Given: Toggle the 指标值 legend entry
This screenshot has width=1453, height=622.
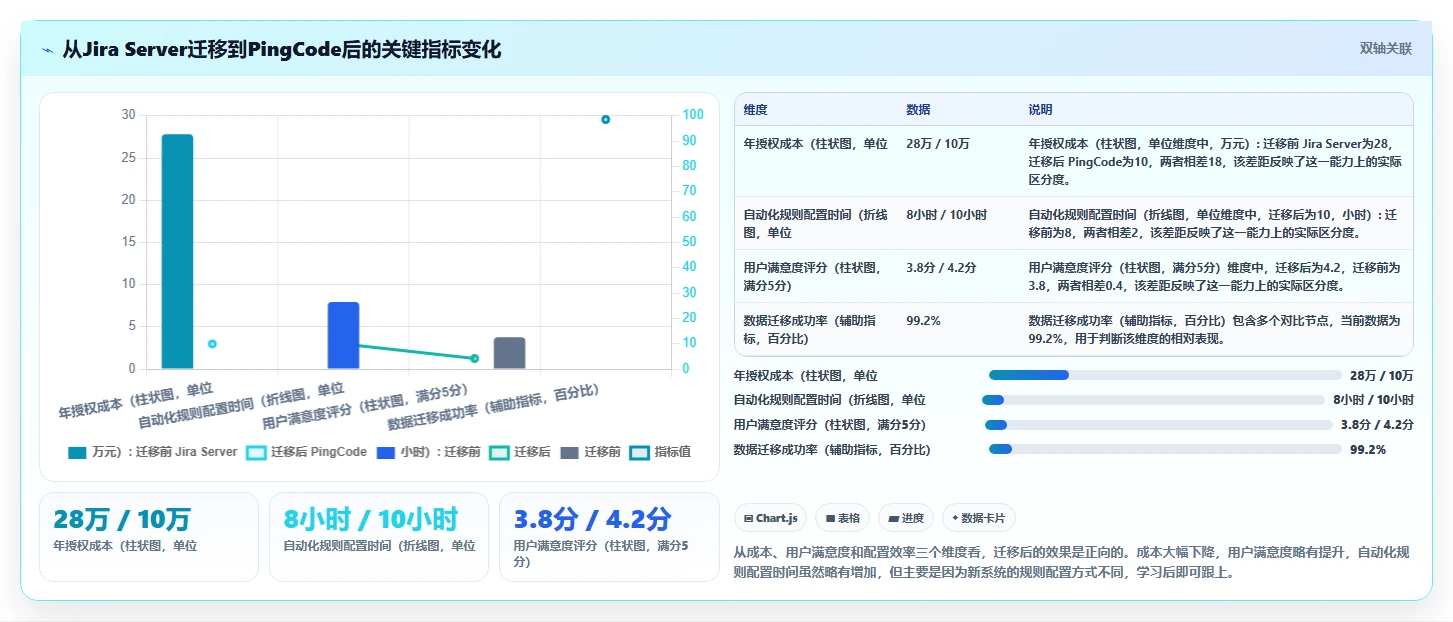Looking at the screenshot, I should pyautogui.click(x=660, y=452).
